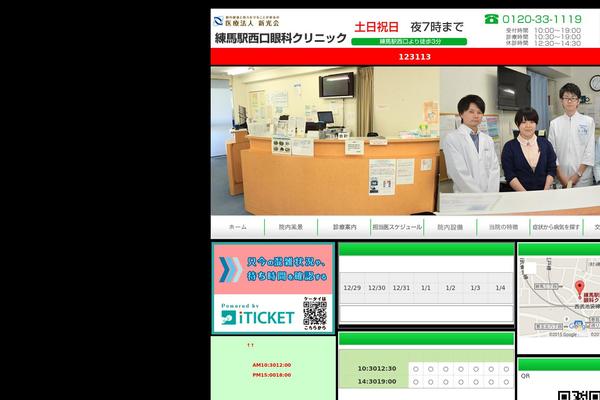This screenshot has width=600, height=400.
Task: Click the QR label in right panel
Action: tap(525, 376)
